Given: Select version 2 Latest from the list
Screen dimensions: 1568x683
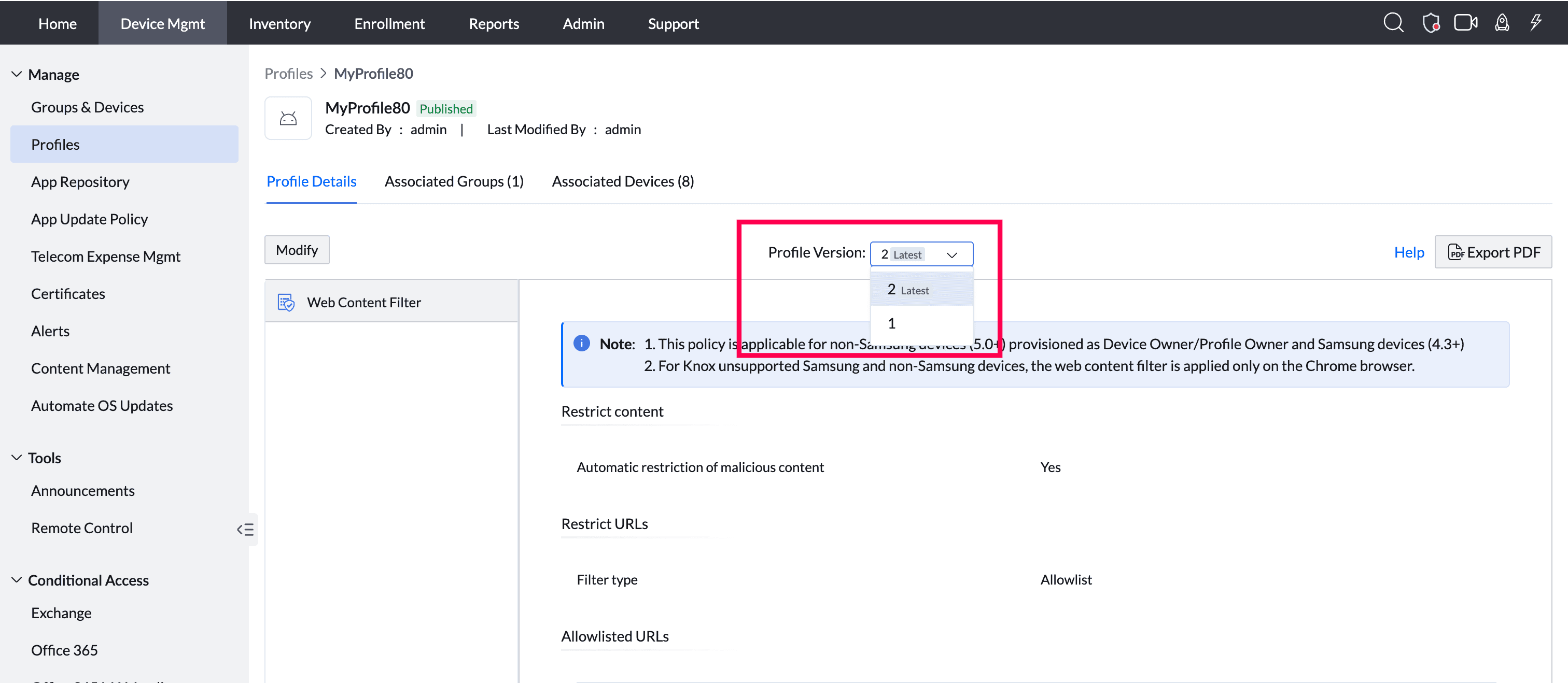Looking at the screenshot, I should (921, 290).
